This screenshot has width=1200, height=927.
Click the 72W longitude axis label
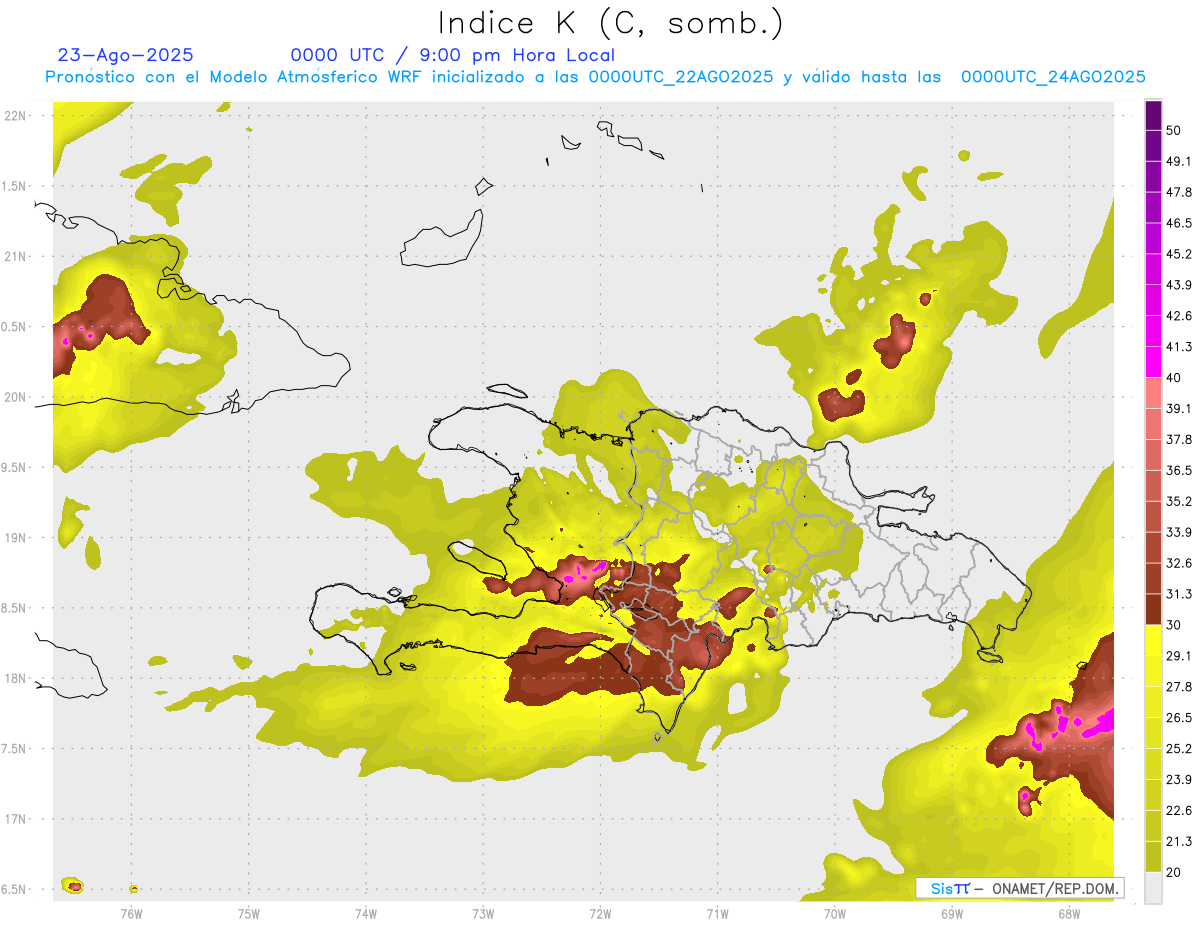600,913
